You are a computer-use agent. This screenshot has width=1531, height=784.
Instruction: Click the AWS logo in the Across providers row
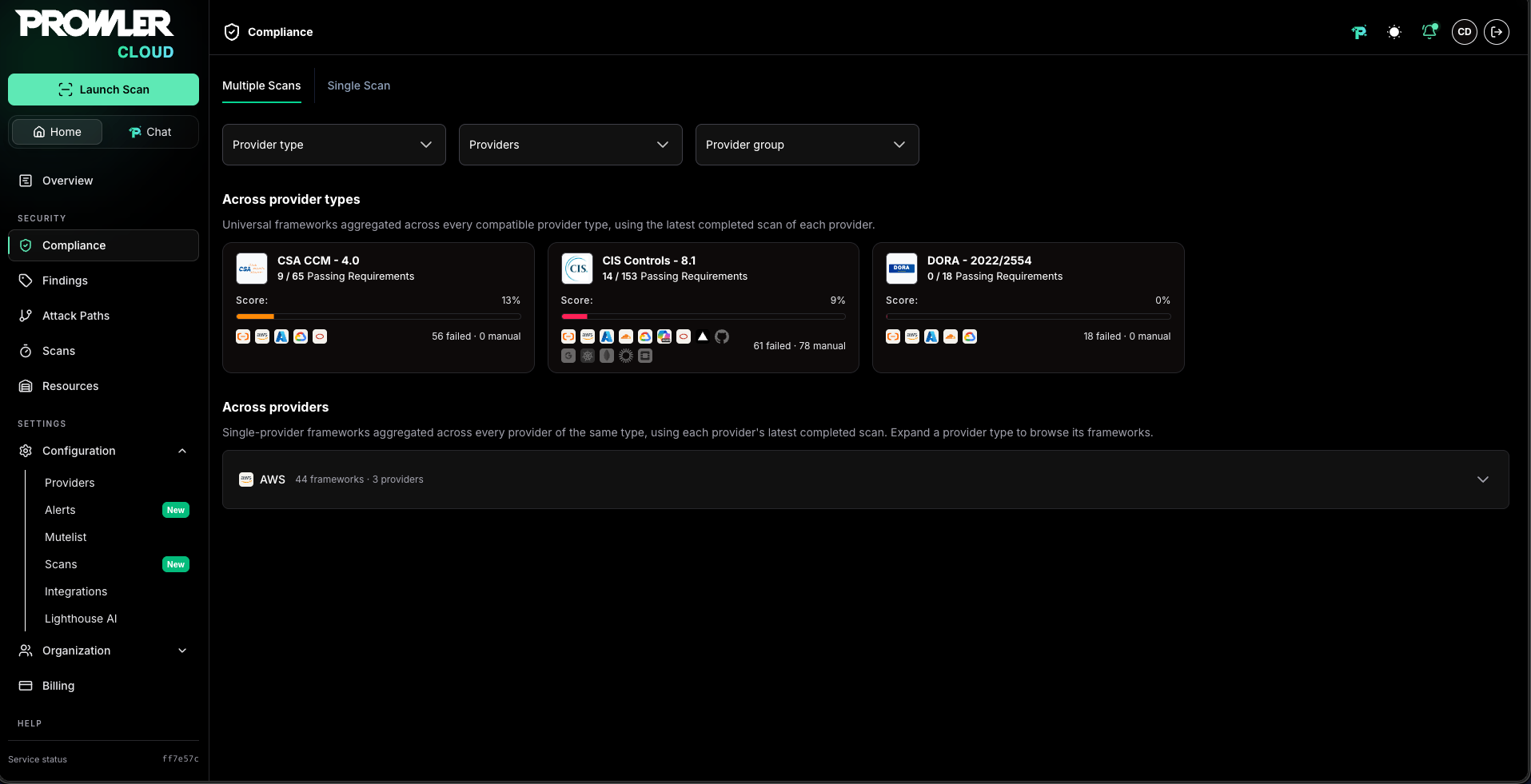click(246, 480)
